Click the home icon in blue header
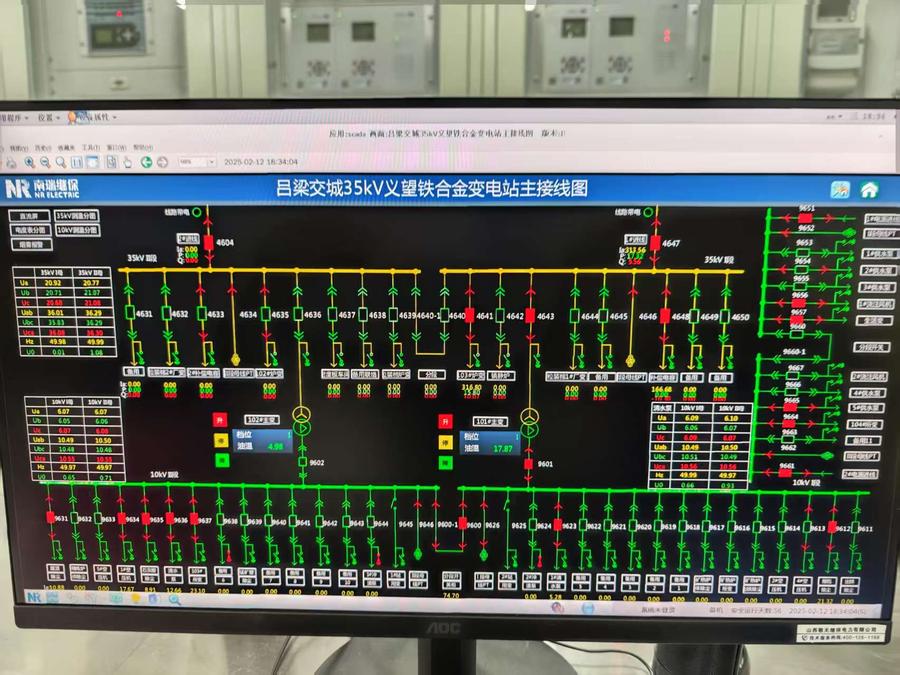 869,189
